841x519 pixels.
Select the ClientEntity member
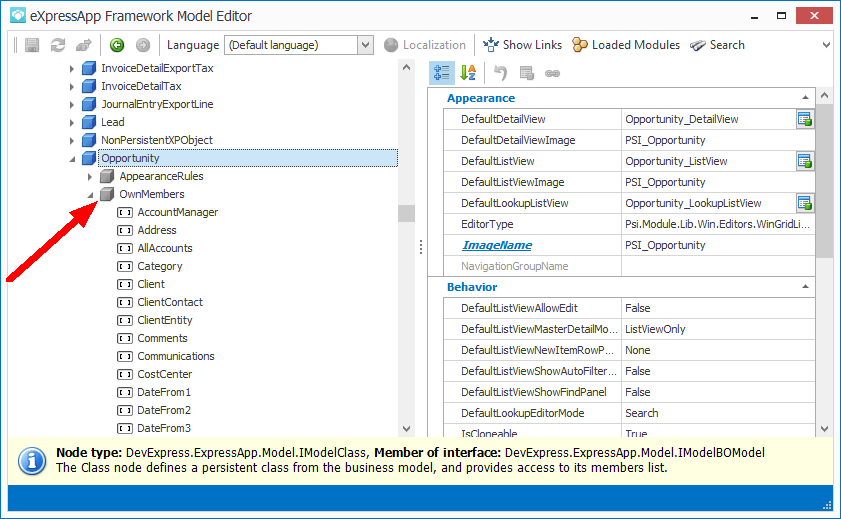(x=165, y=320)
